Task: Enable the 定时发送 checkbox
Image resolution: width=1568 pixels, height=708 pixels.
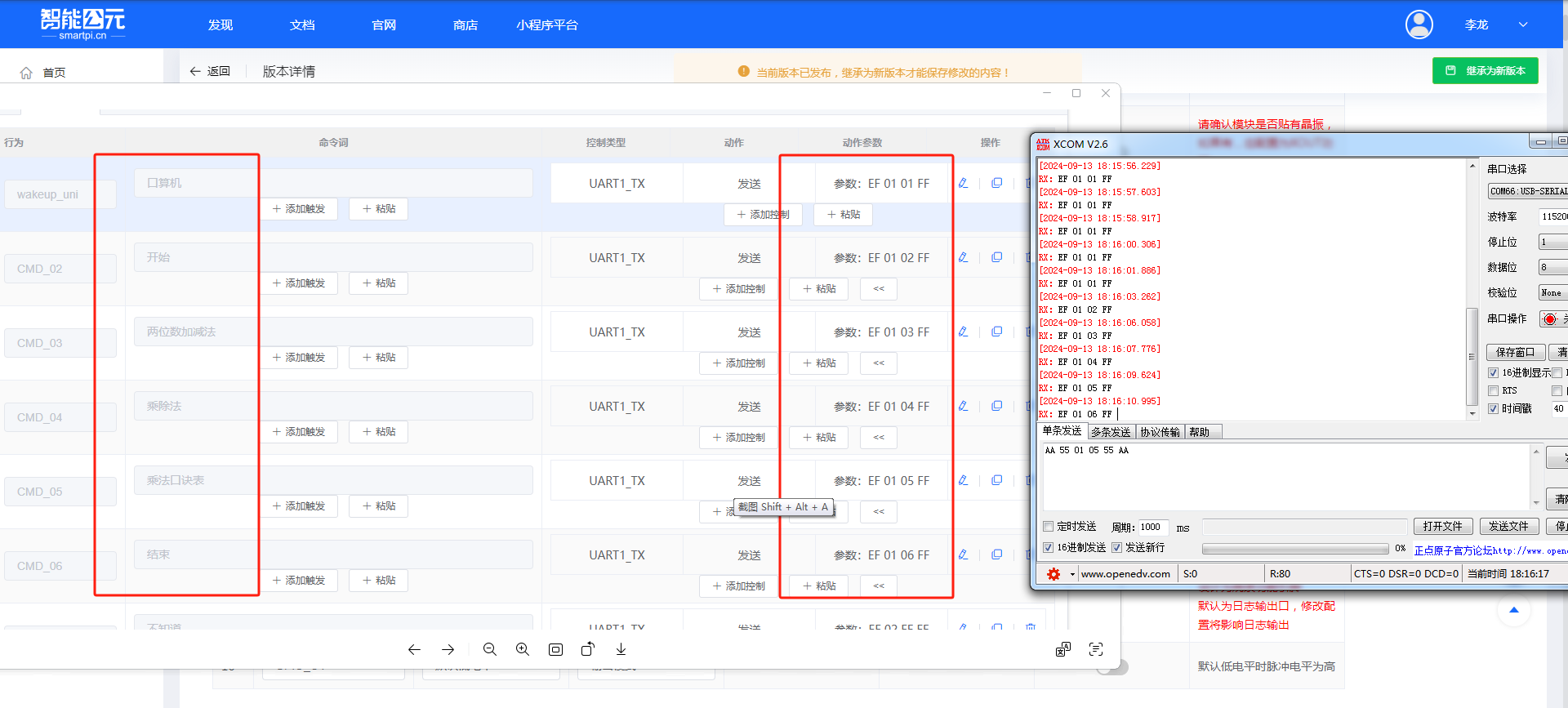Action: click(x=1049, y=527)
